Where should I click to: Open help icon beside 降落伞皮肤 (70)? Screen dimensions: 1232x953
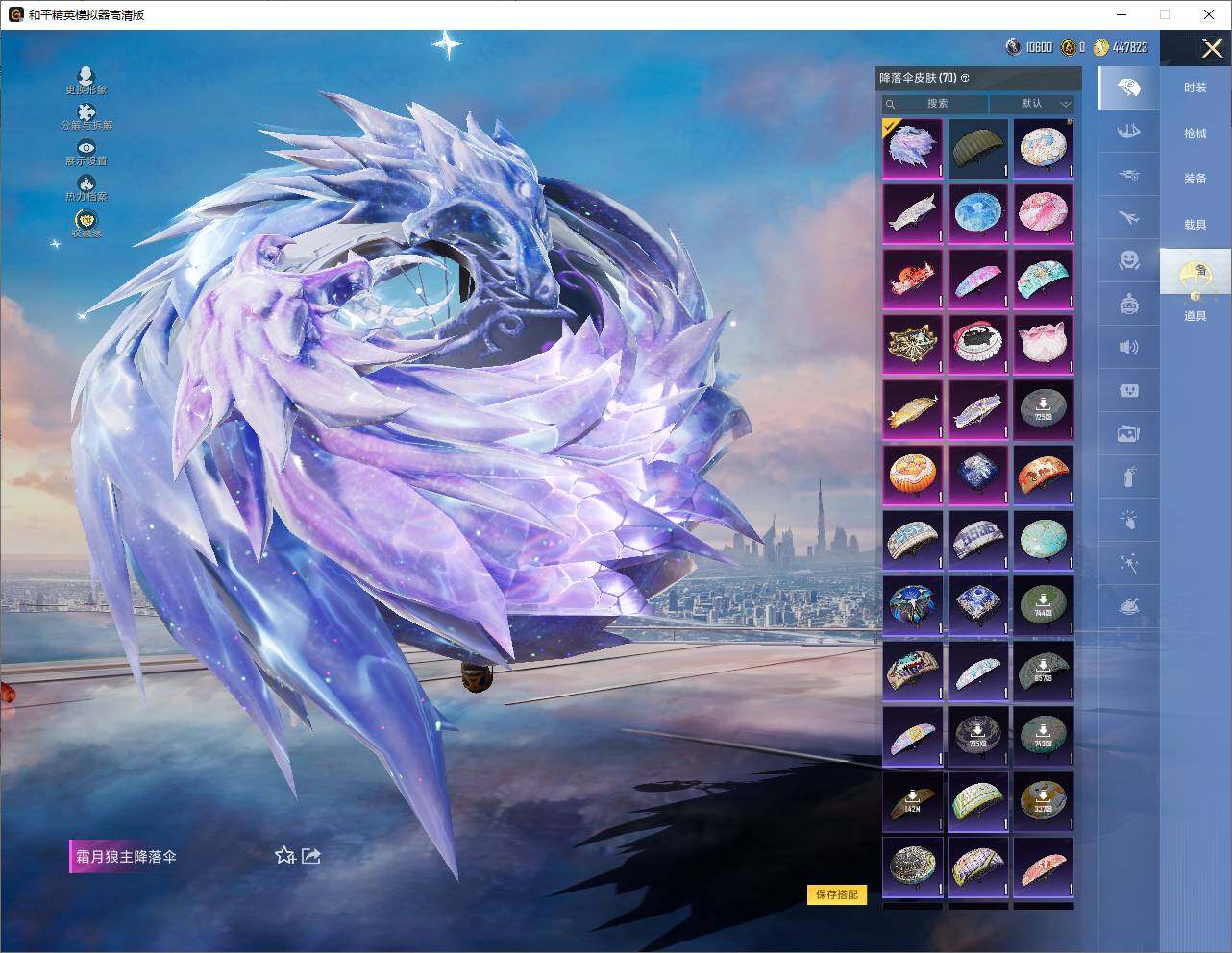click(965, 78)
